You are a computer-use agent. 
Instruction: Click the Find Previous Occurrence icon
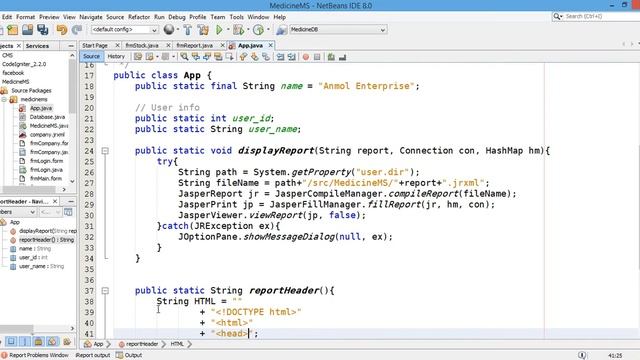click(x=196, y=57)
